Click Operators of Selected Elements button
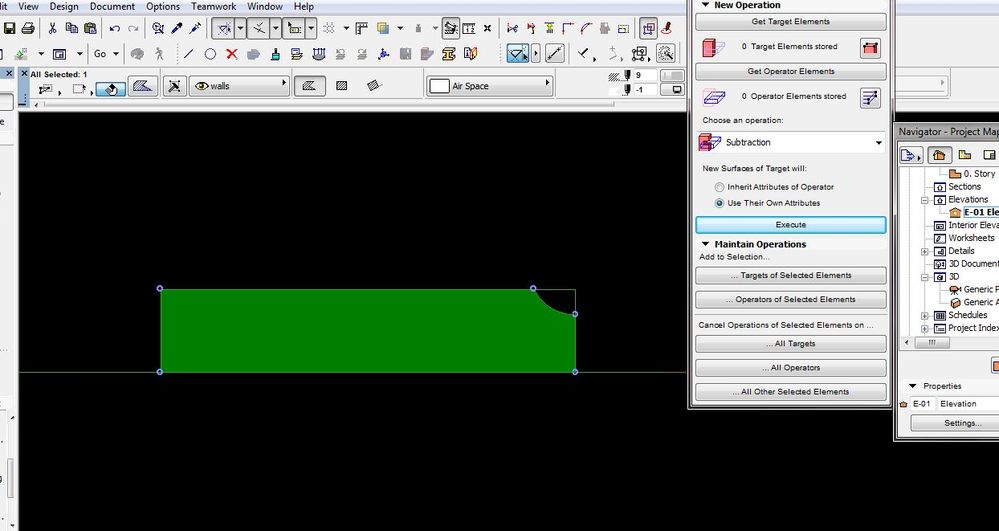999x531 pixels. coord(791,300)
